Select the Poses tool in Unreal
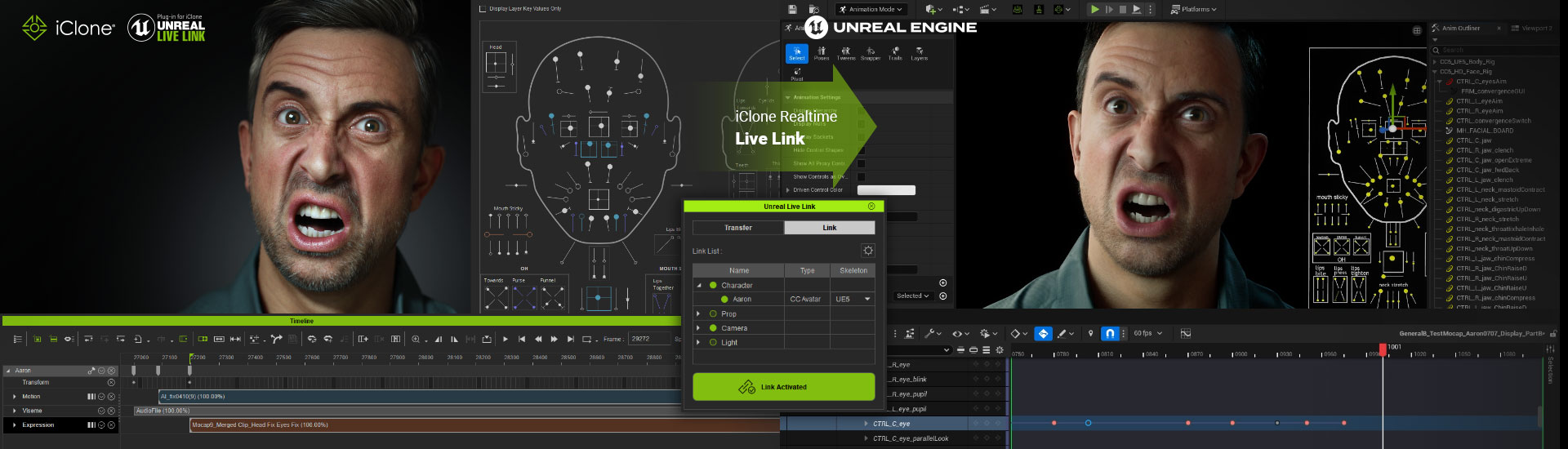The image size is (1568, 449). pos(822,53)
